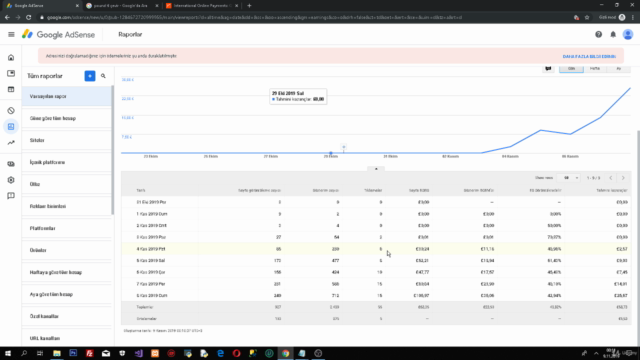Open File Explorer from the taskbar
Screen dimensions: 640x360
tap(57, 353)
